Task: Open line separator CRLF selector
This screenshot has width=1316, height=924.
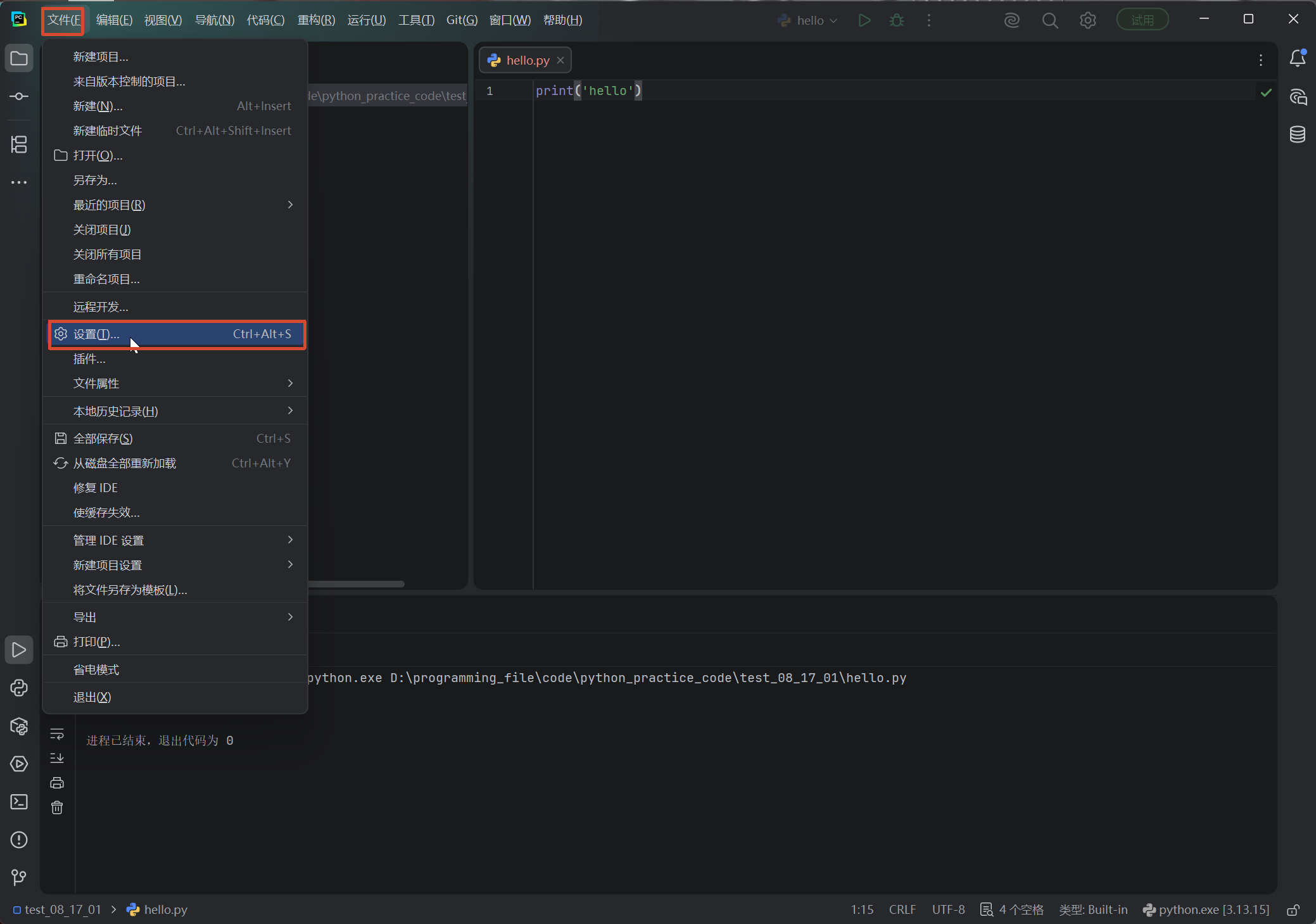Action: [902, 909]
